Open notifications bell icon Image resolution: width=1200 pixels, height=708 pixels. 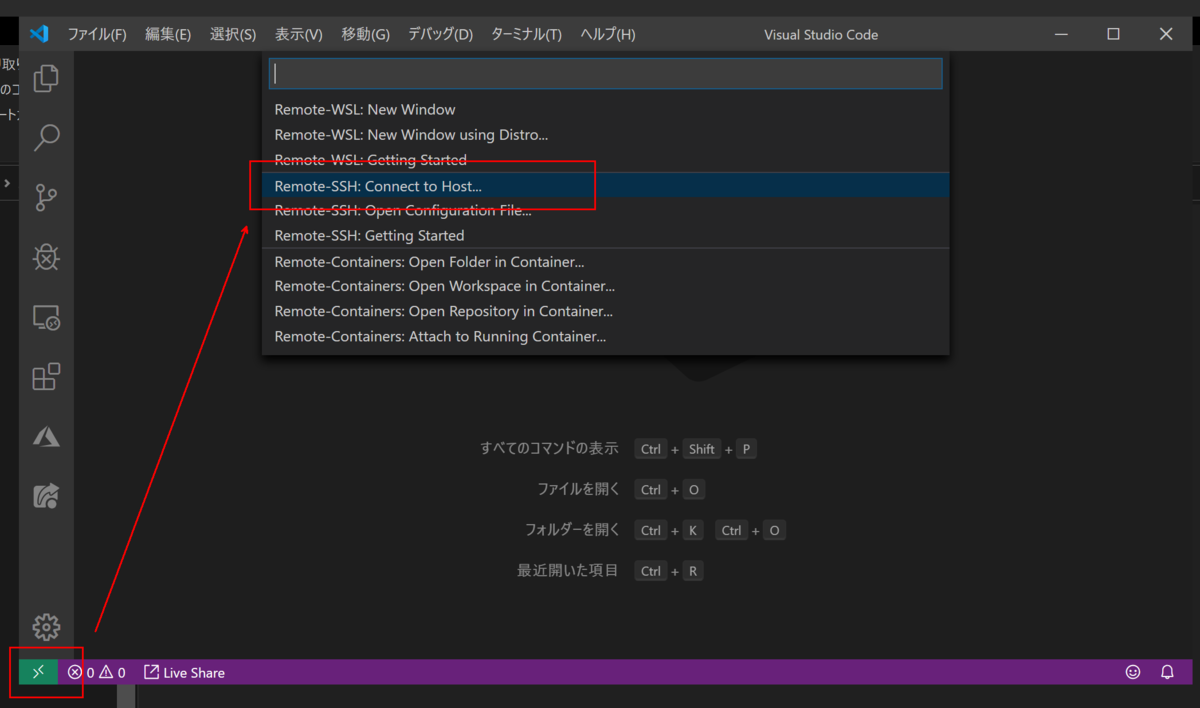pyautogui.click(x=1167, y=673)
